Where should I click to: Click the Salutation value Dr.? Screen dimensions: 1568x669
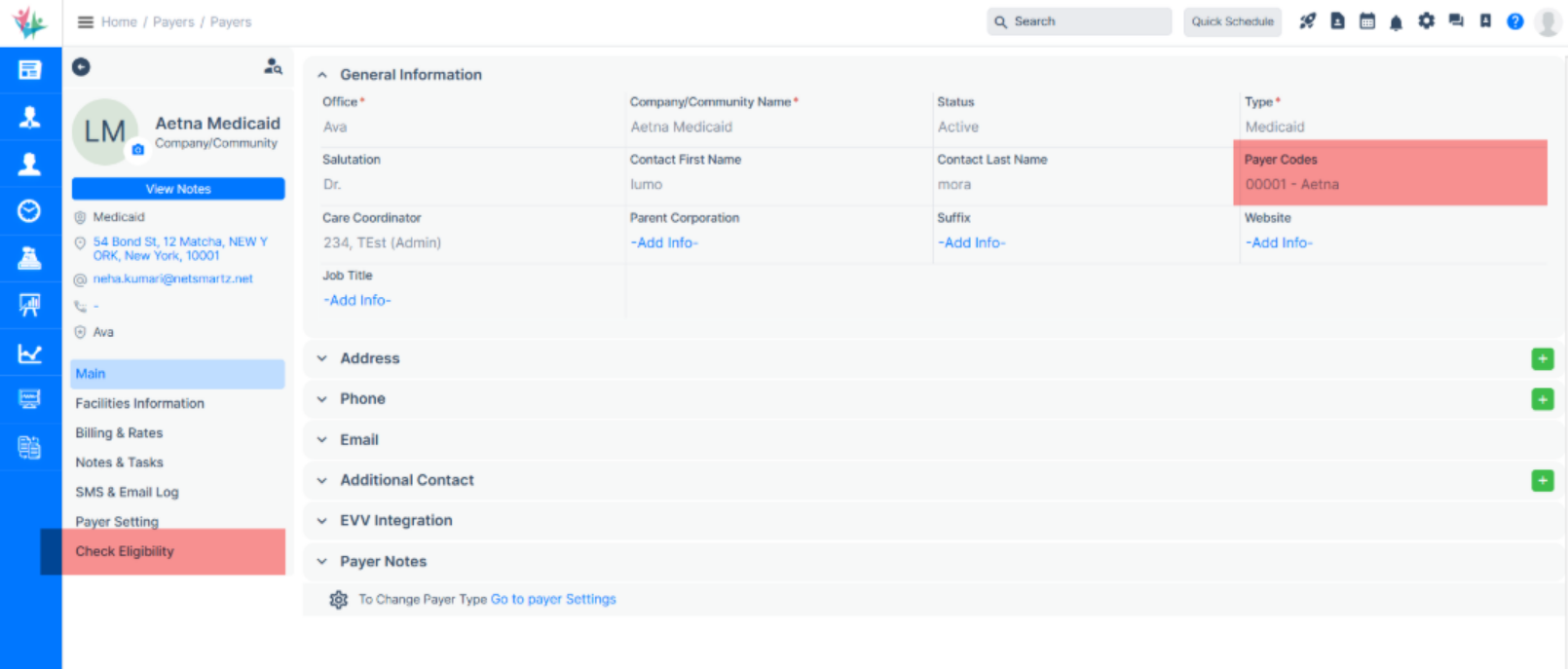pos(332,184)
